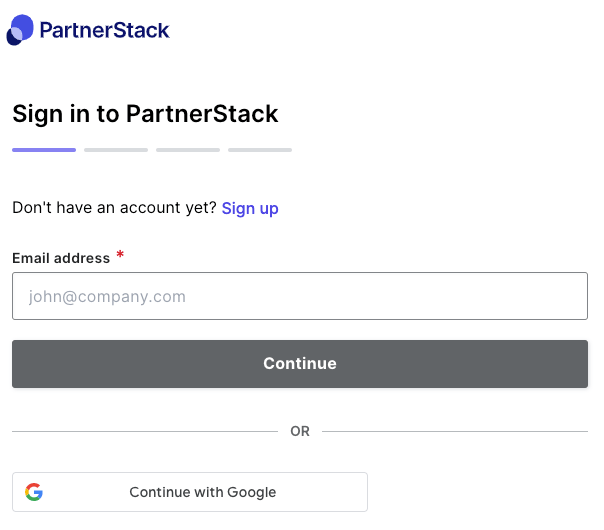The image size is (604, 530).
Task: Click the 'Email address' label
Action: (61, 258)
